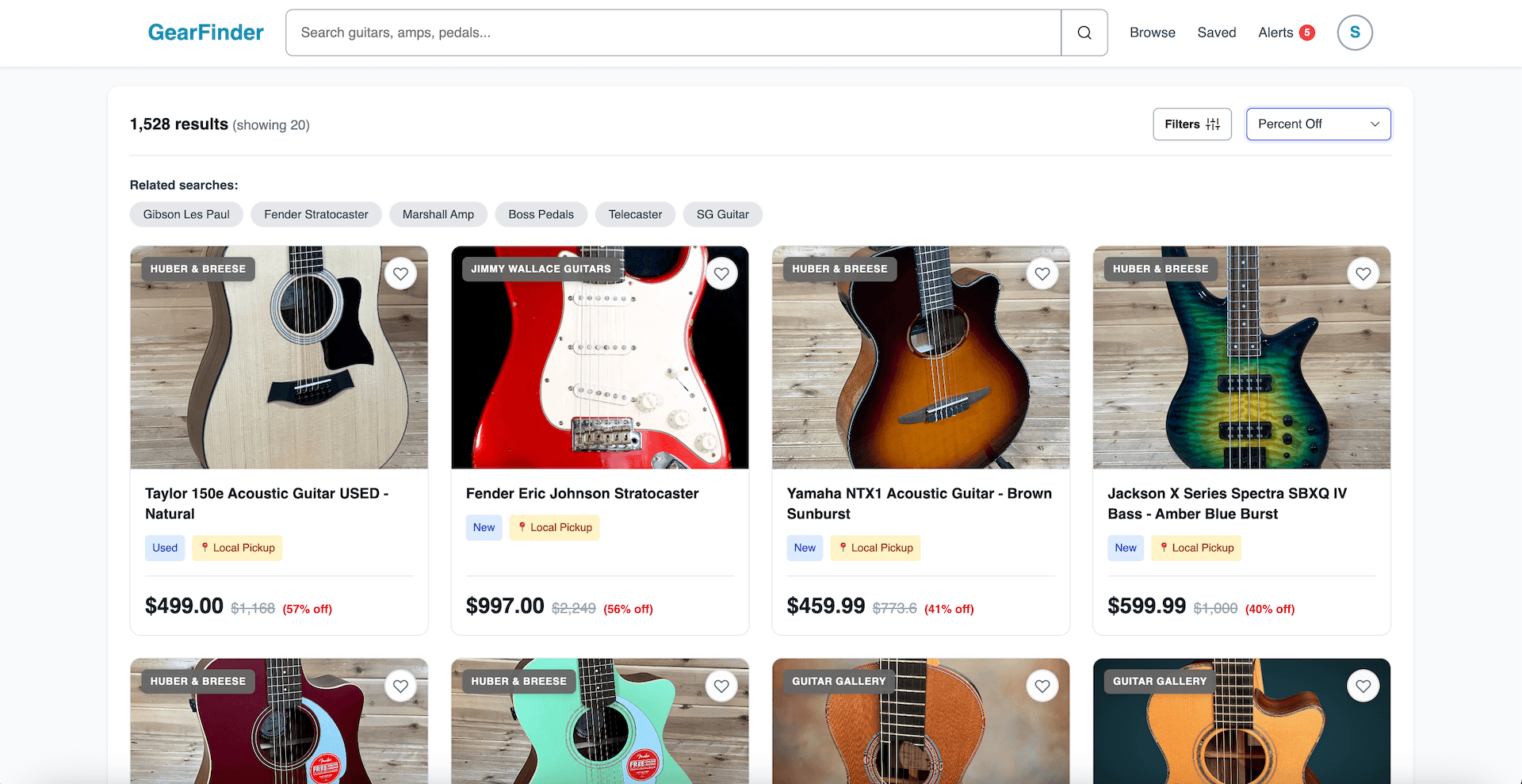Favorite the orange Guitar Gallery guitar
1522x784 pixels.
coord(1363,686)
